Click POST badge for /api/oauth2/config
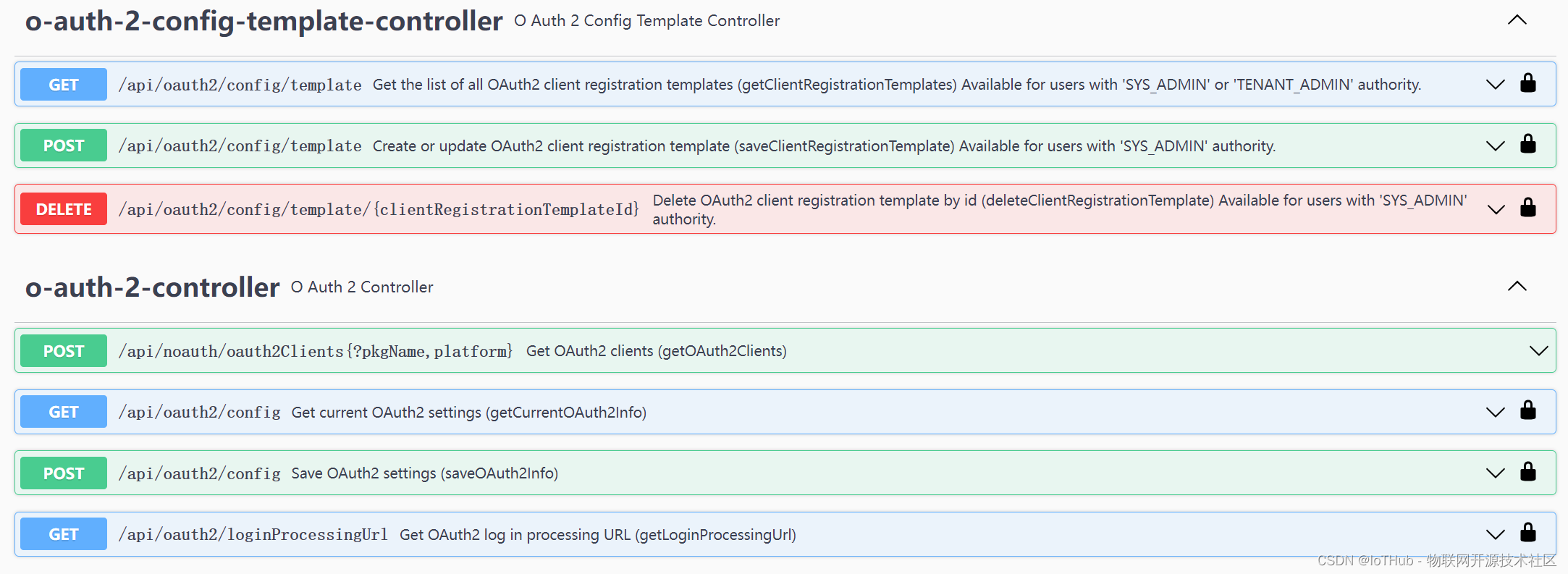1568x574 pixels. 64,473
